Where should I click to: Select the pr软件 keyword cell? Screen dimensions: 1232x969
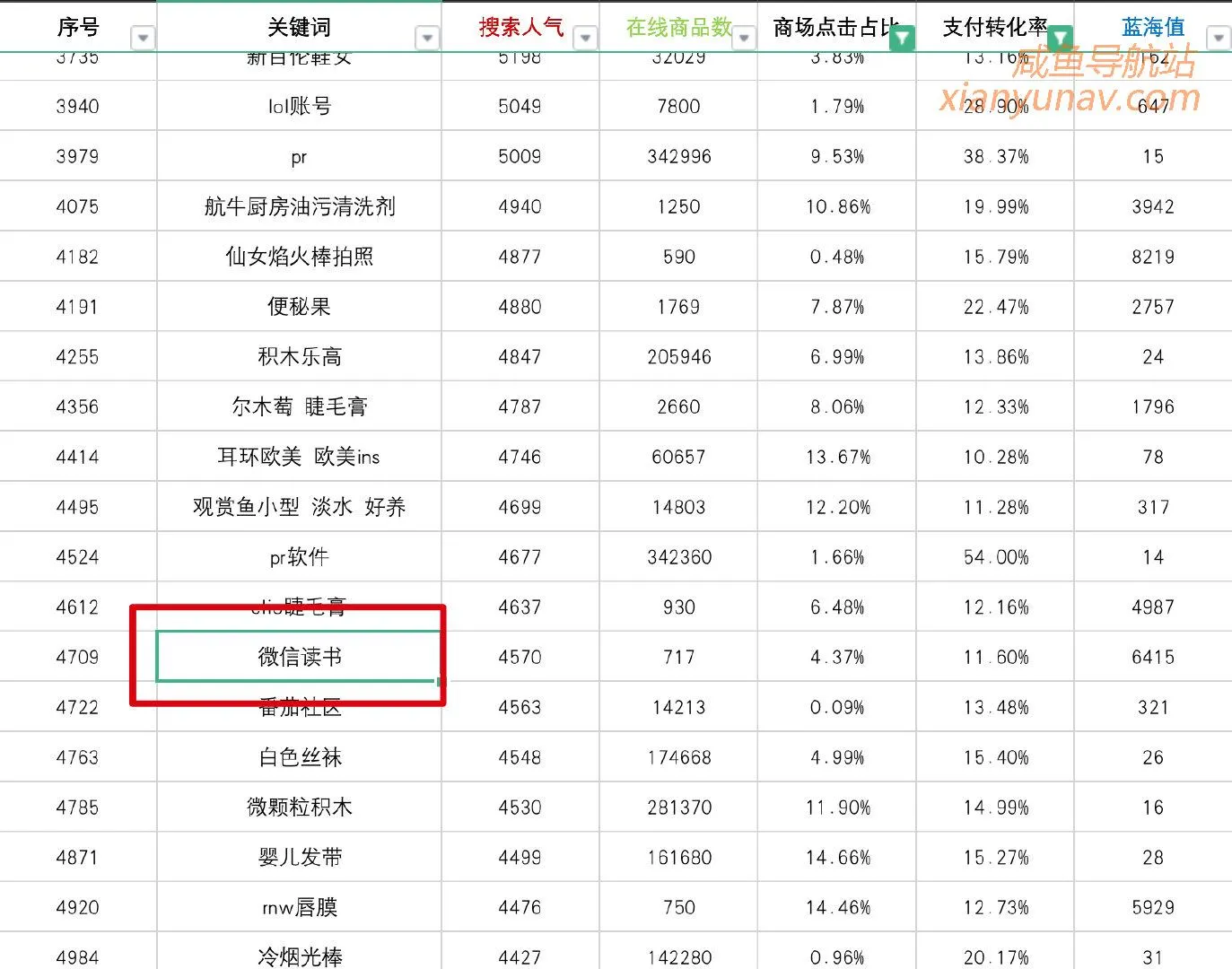[299, 557]
